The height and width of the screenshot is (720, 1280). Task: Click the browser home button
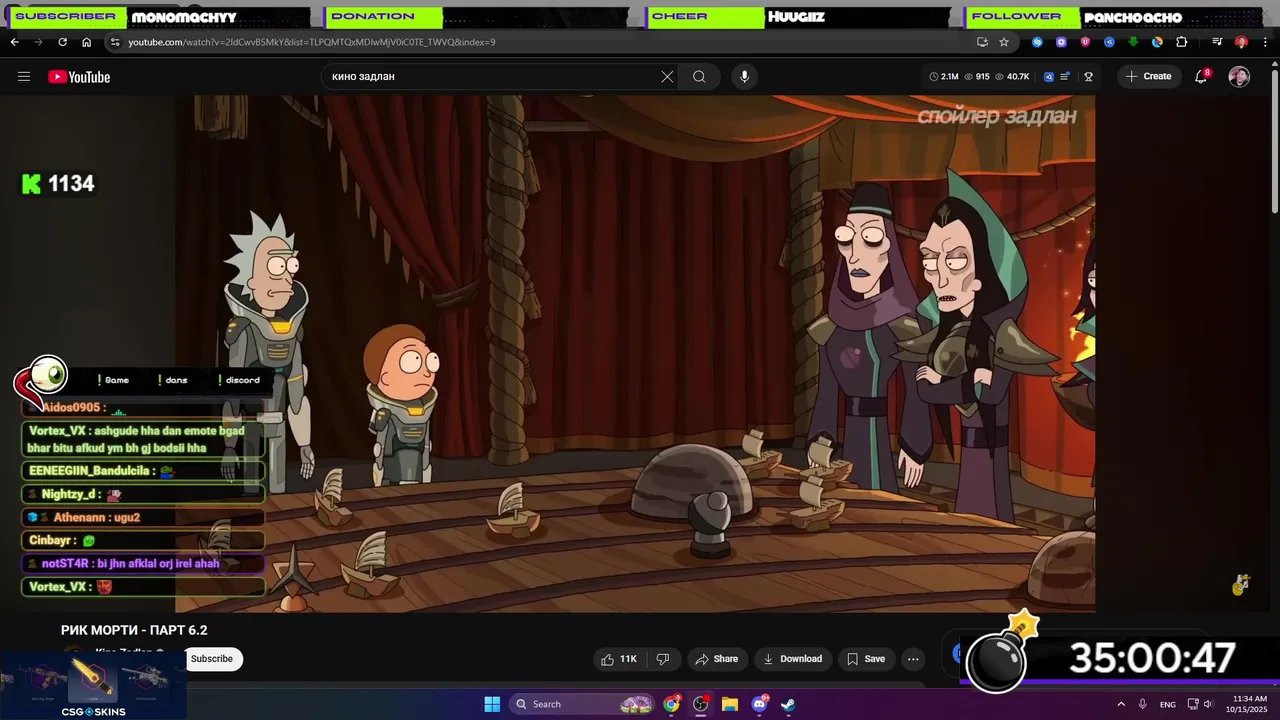[87, 42]
